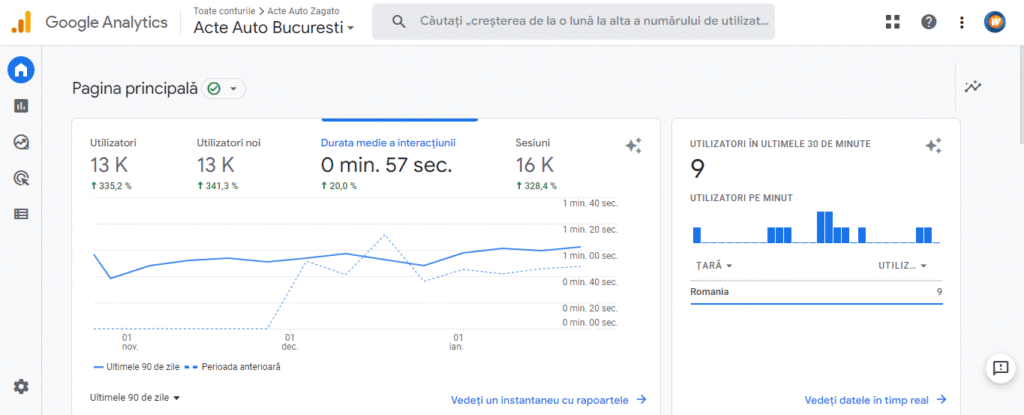
Task: Open the ȚARĂ dimension dropdown
Action: pyautogui.click(x=714, y=265)
